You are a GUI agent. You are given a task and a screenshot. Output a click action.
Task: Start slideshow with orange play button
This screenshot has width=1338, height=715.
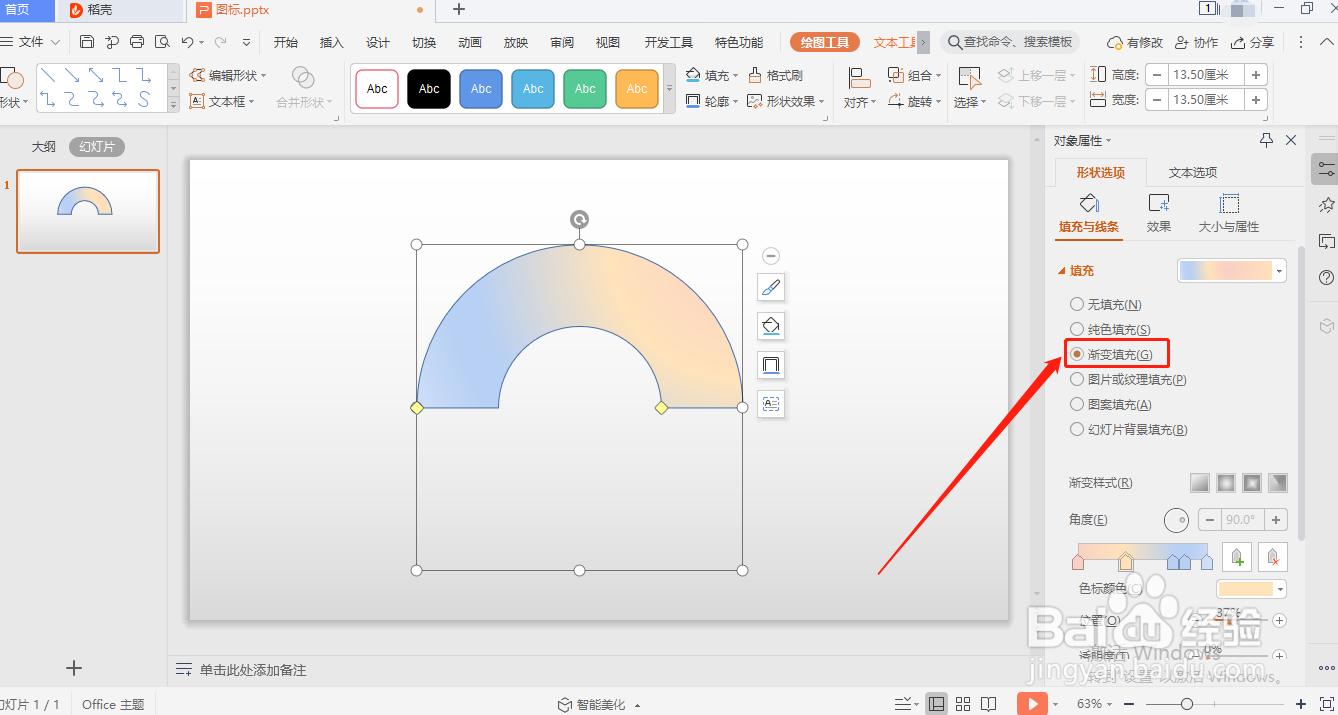[1032, 704]
